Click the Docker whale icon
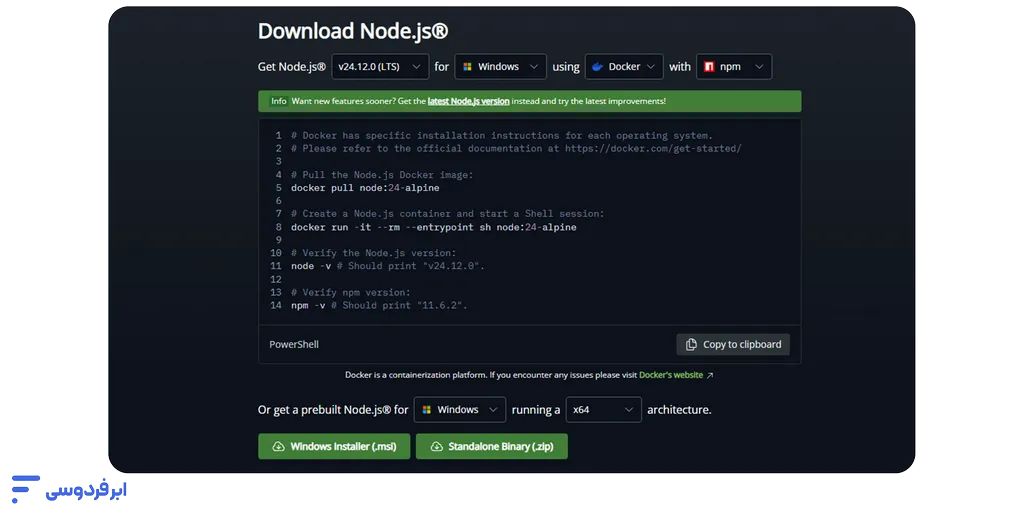 (597, 67)
